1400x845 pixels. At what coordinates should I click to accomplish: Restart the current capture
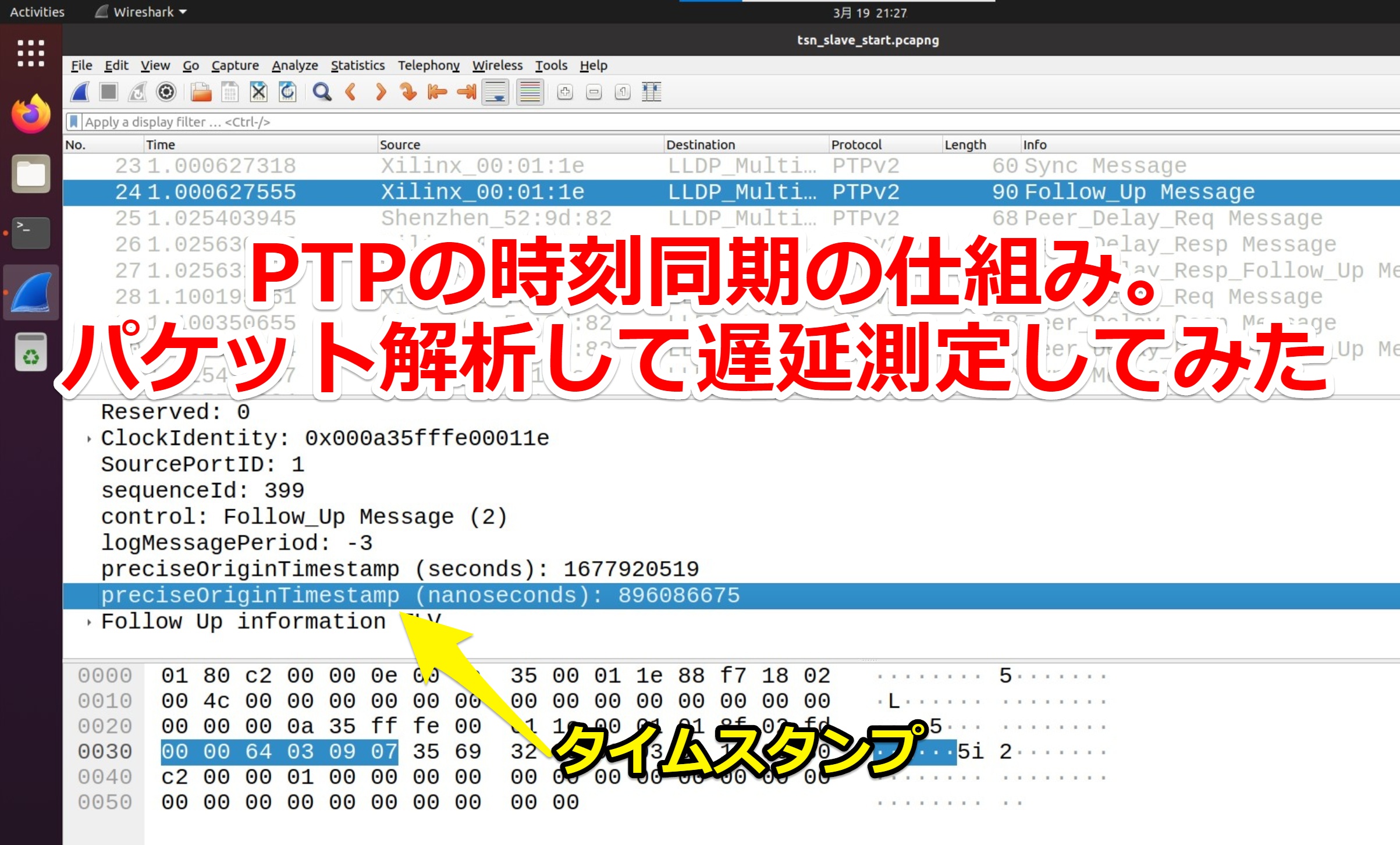point(137,92)
